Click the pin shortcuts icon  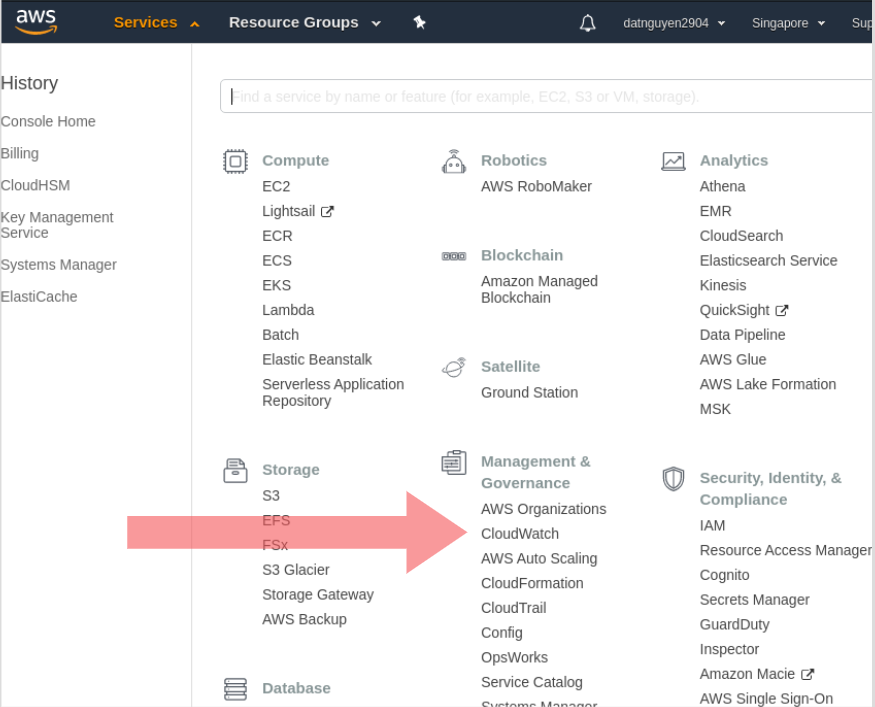coord(420,22)
